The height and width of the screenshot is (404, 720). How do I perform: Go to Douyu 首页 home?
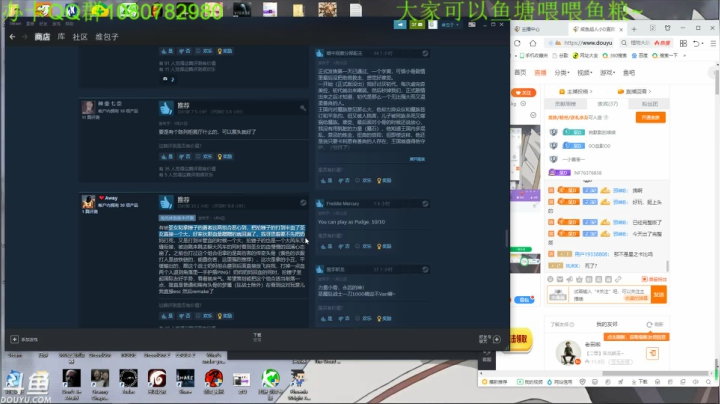(x=520, y=73)
